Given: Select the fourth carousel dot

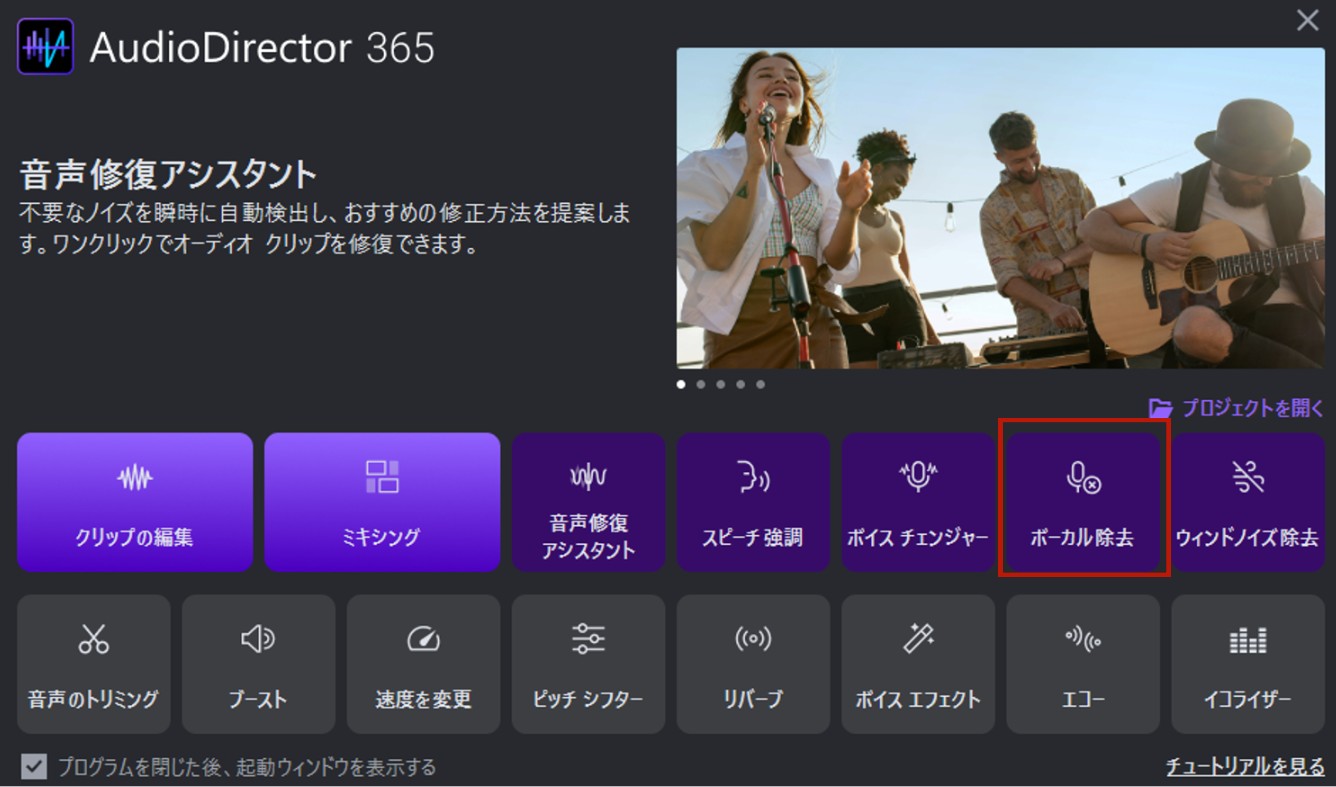Looking at the screenshot, I should (741, 384).
